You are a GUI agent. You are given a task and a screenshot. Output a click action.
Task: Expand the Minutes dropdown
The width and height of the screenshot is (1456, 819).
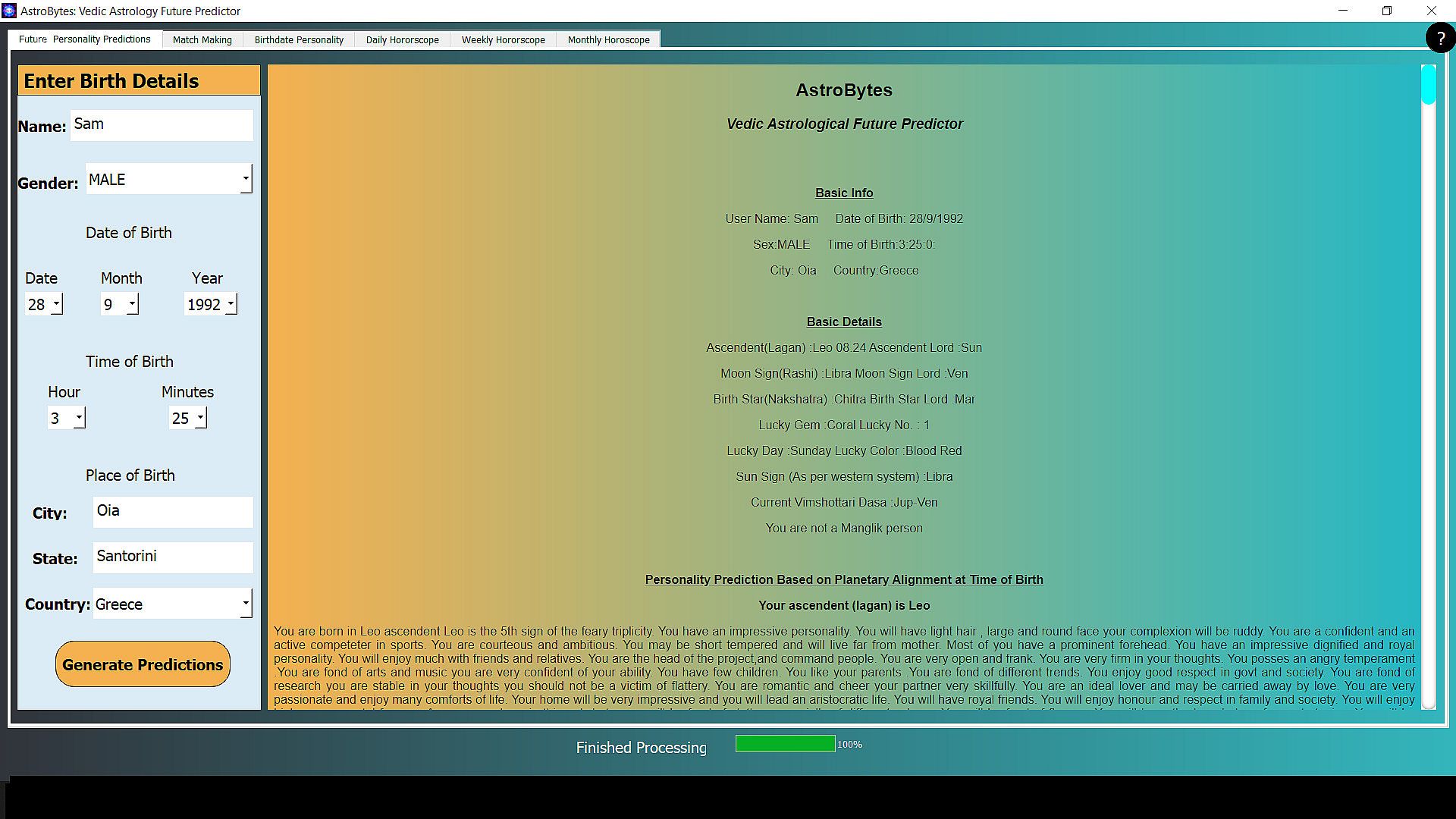(x=200, y=418)
